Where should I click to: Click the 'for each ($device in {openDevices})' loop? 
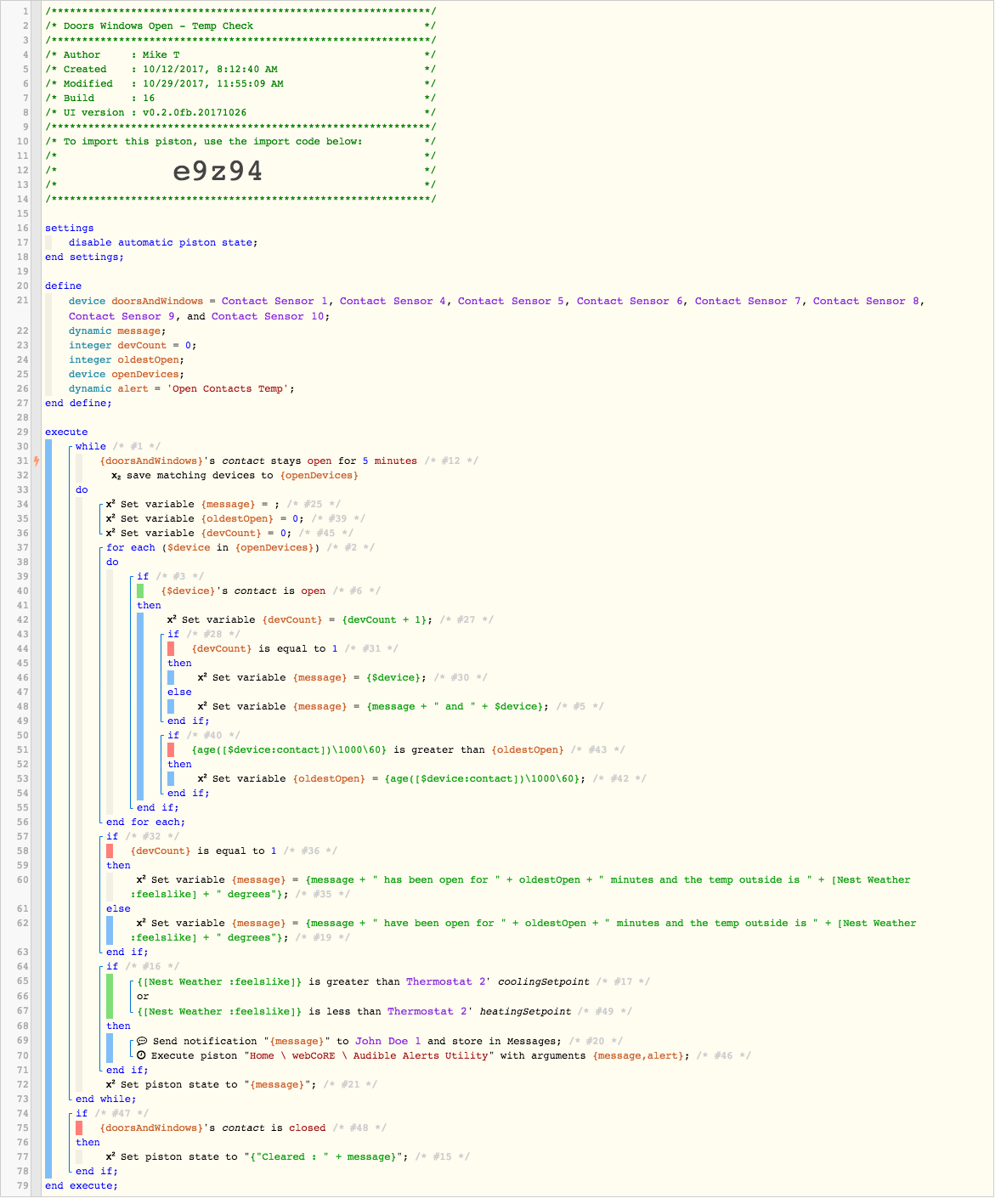[212, 547]
